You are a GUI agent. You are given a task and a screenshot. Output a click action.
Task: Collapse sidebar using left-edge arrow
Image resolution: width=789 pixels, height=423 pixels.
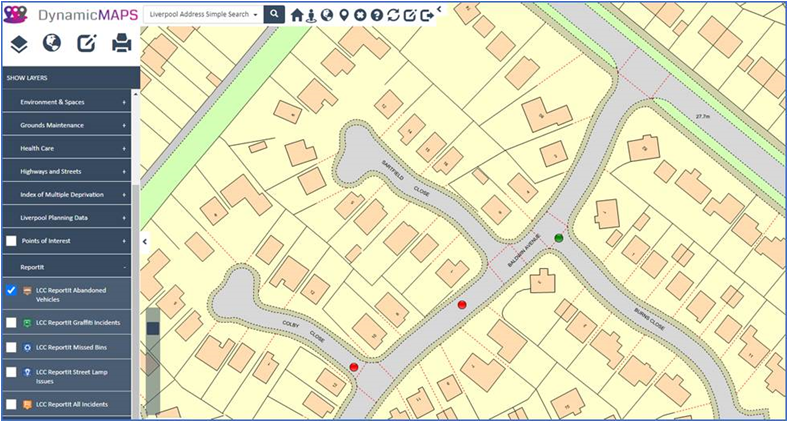click(x=144, y=242)
